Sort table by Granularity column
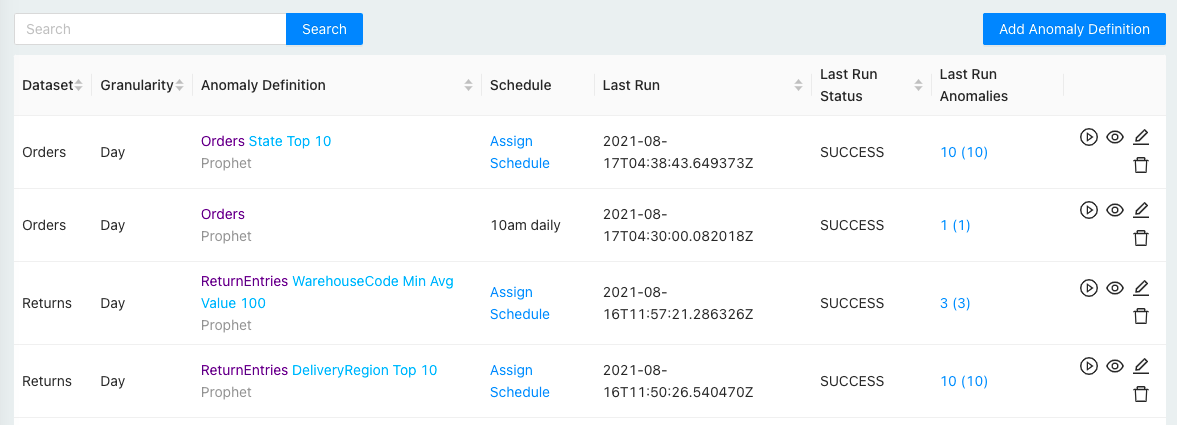 pos(179,86)
